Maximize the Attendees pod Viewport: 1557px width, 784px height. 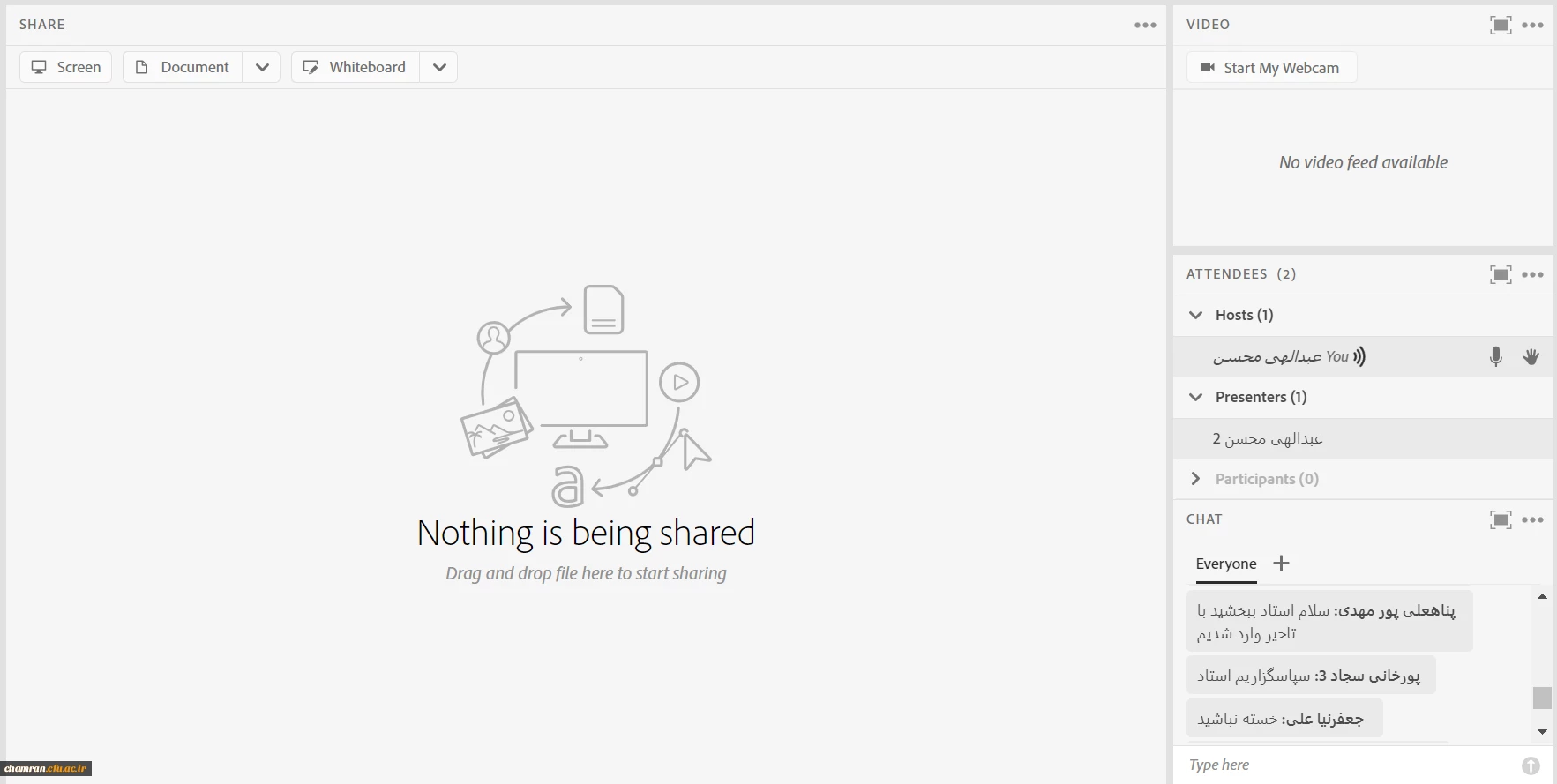click(x=1500, y=274)
